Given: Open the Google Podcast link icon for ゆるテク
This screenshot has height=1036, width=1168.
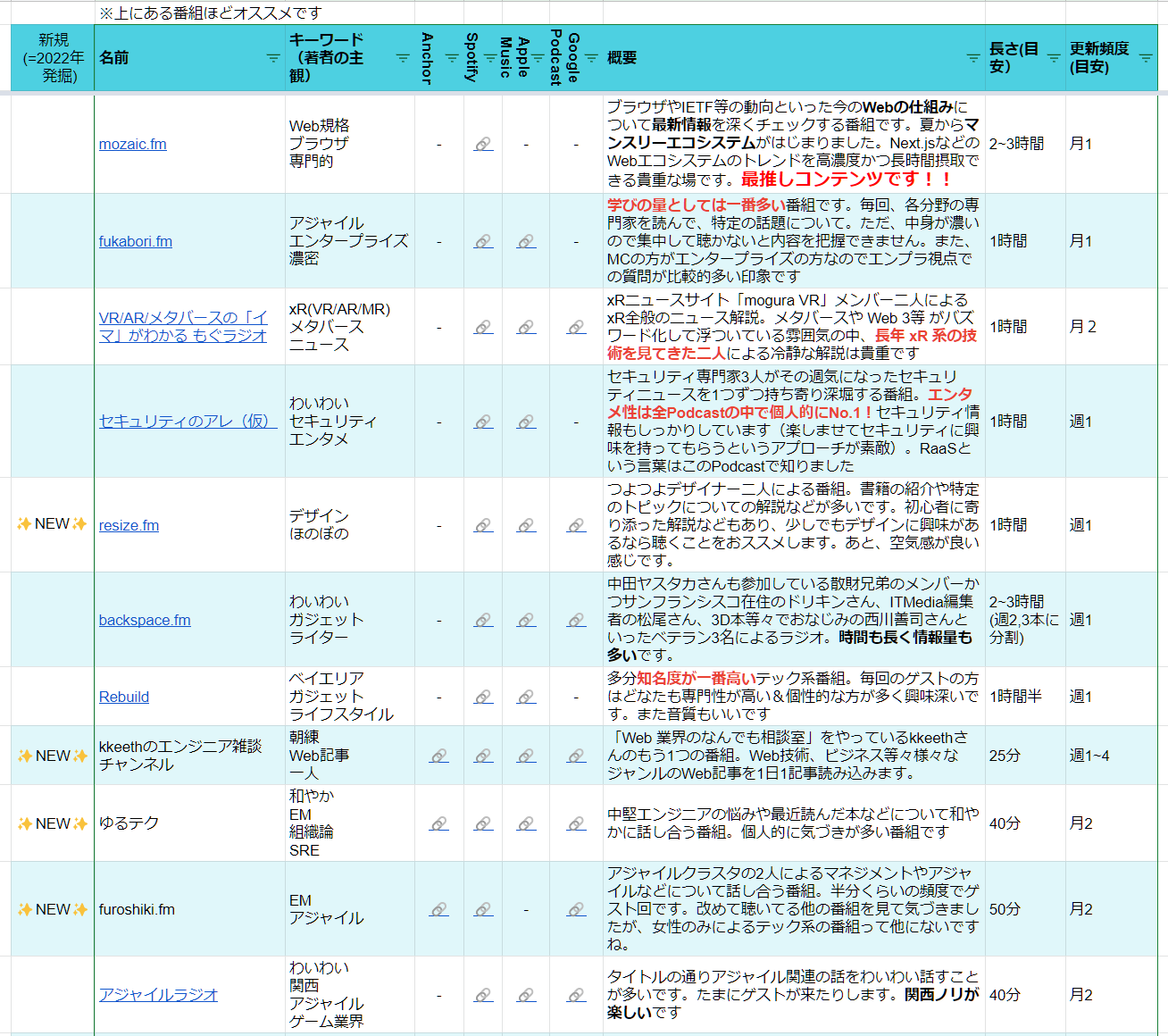Looking at the screenshot, I should tap(576, 823).
